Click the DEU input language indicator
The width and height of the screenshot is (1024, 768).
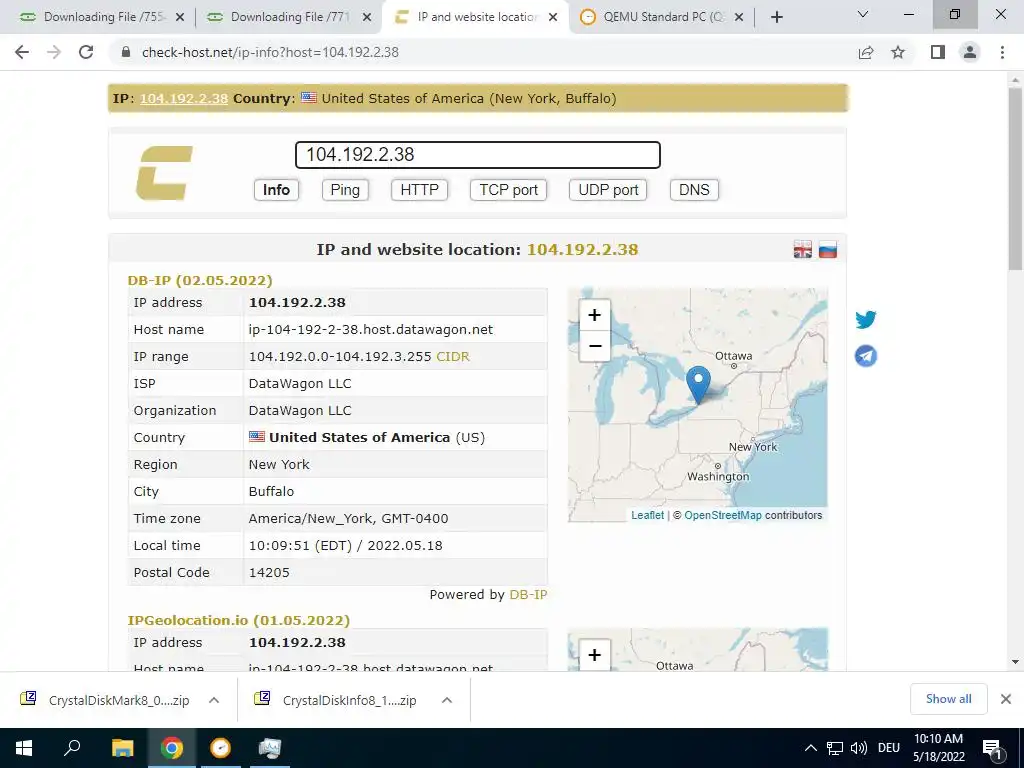coord(889,748)
